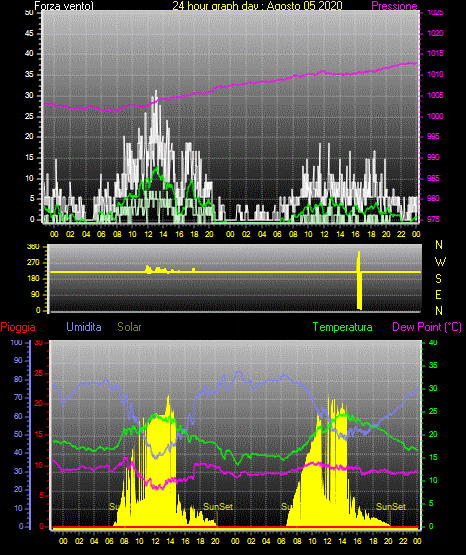Click the 'Dew Point (°C)' legend label
Image resolution: width=466 pixels, height=555 pixels.
pos(427,327)
